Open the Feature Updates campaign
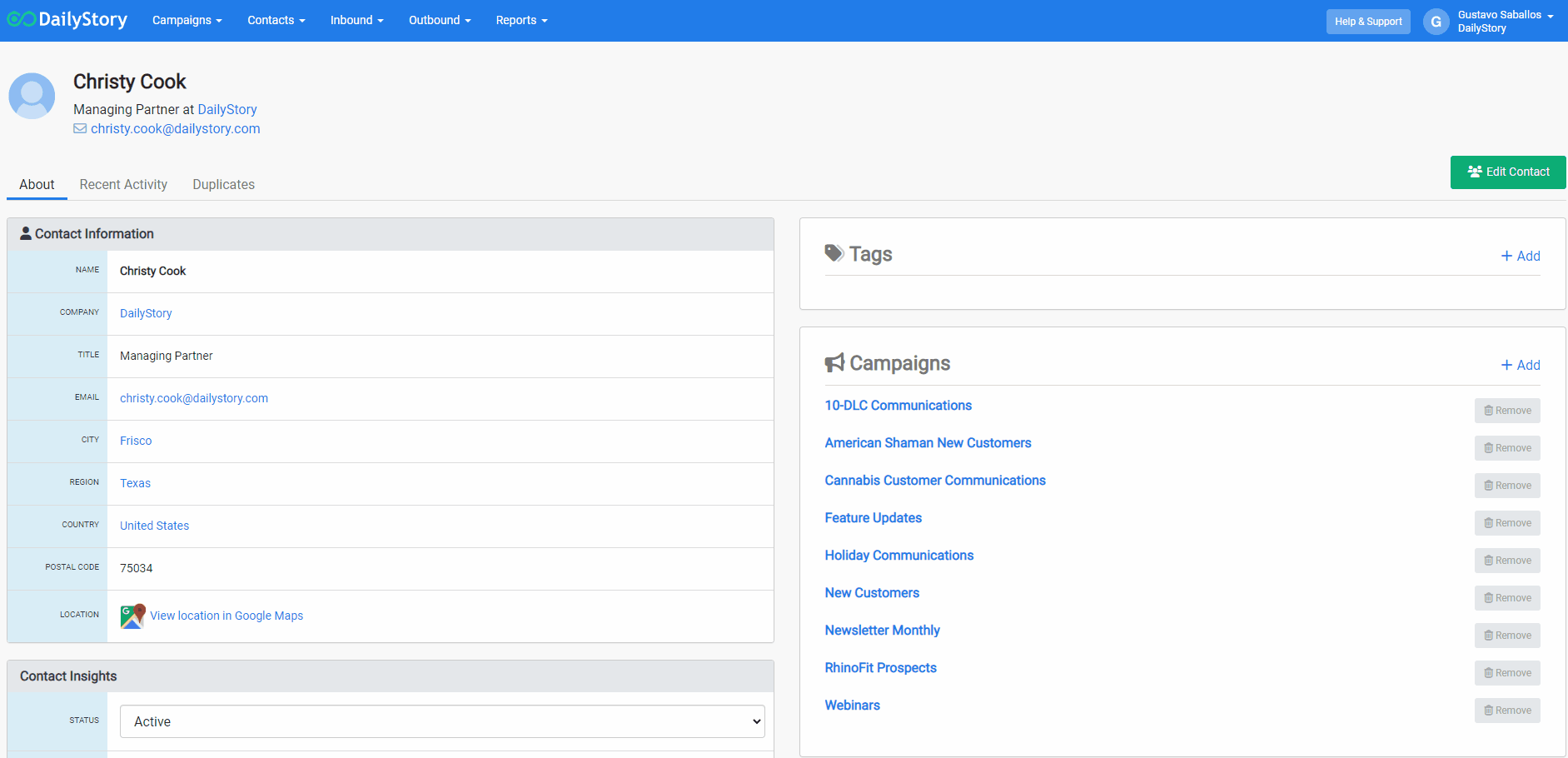This screenshot has width=1568, height=758. (x=873, y=518)
